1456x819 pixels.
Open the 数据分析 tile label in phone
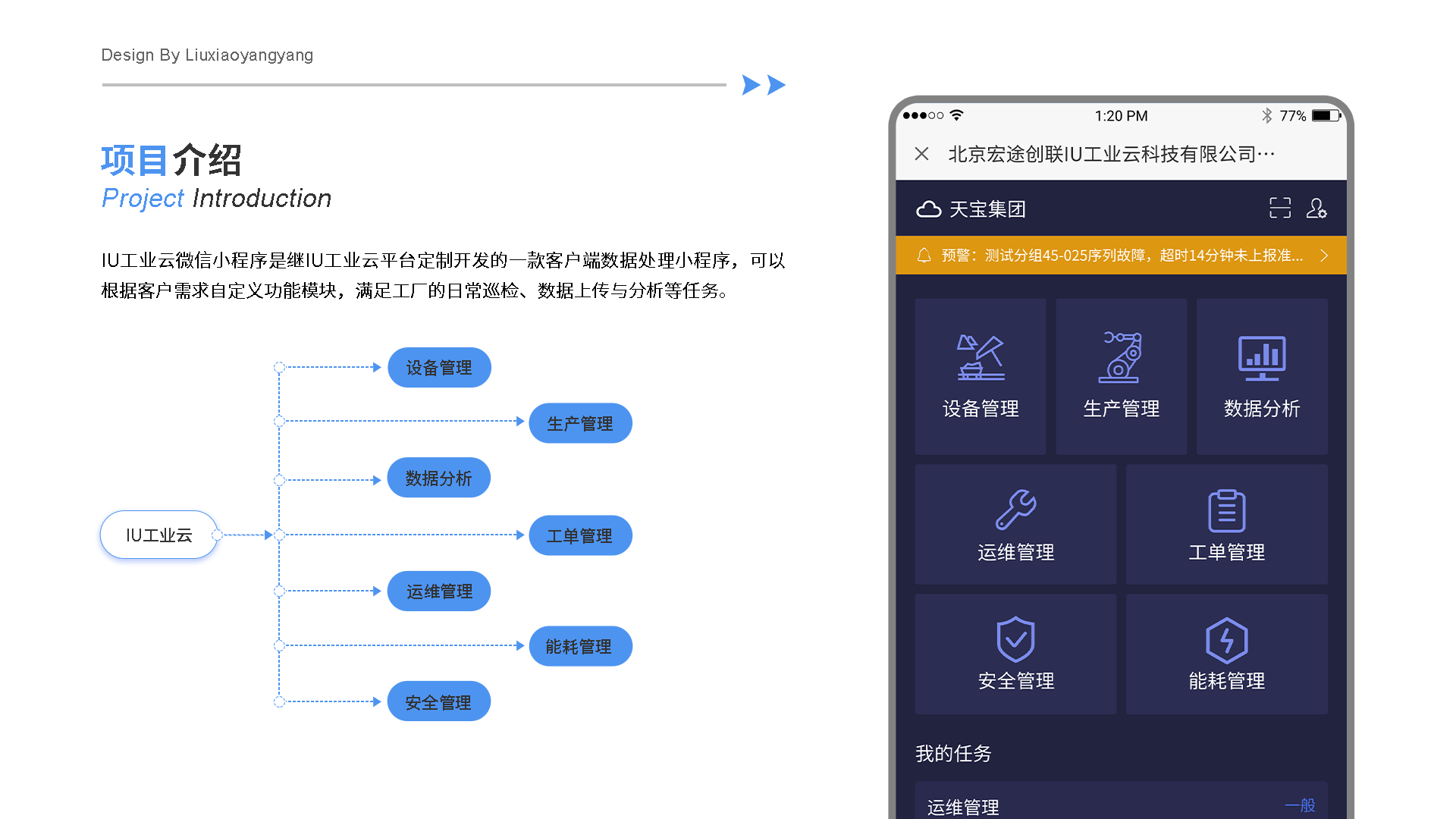click(x=1262, y=409)
